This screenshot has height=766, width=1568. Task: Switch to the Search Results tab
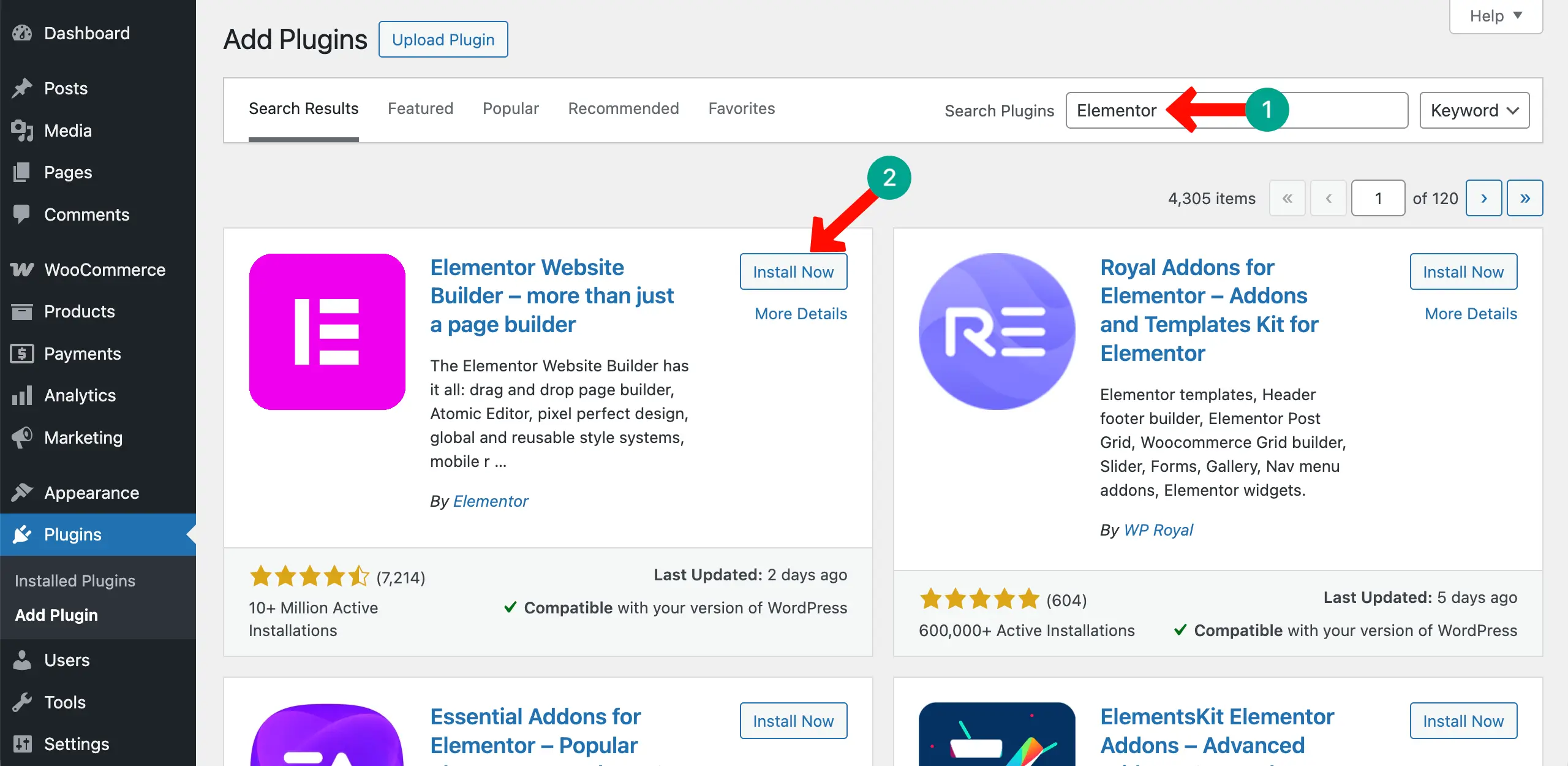click(303, 109)
